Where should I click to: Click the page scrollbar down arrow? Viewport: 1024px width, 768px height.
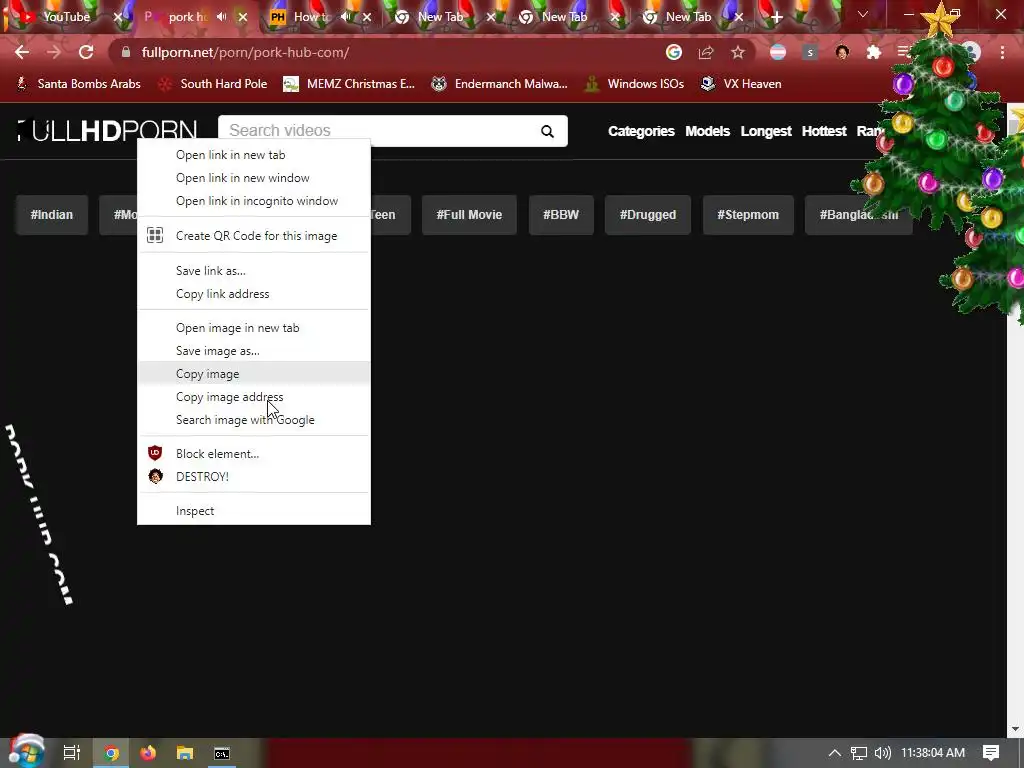coord(1015,729)
